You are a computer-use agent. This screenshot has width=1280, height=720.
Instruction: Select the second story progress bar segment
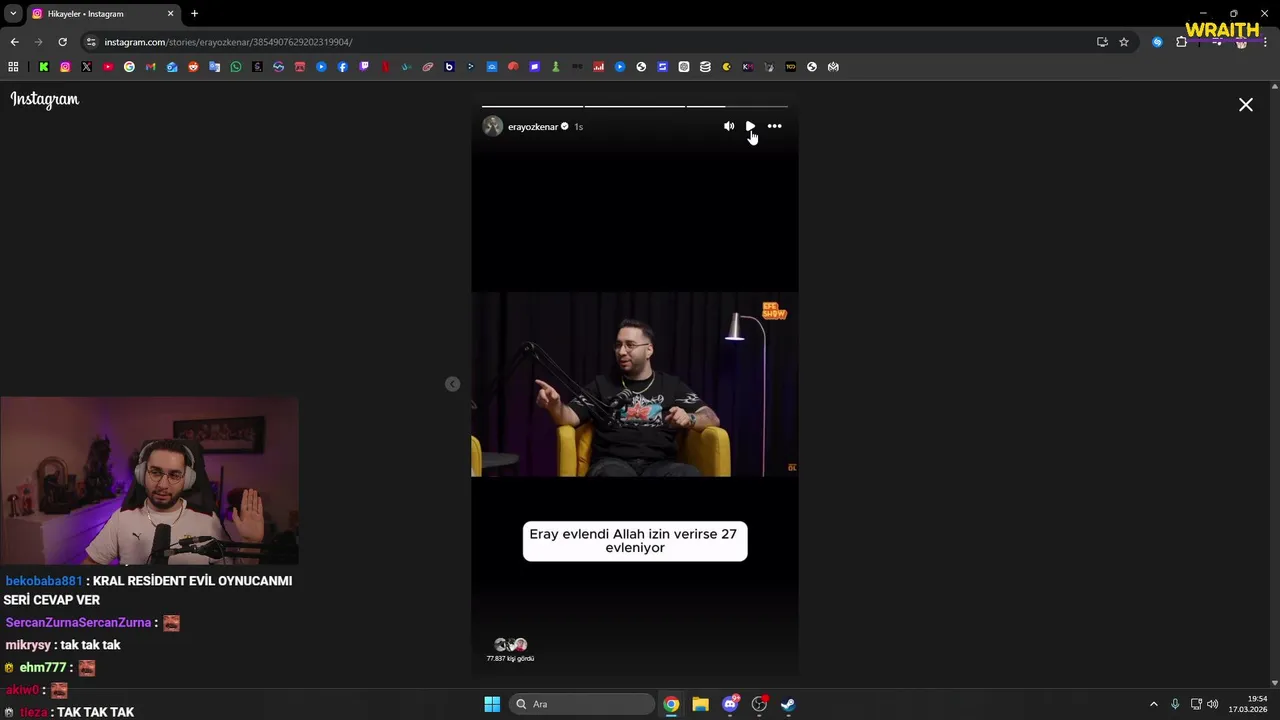(x=635, y=106)
